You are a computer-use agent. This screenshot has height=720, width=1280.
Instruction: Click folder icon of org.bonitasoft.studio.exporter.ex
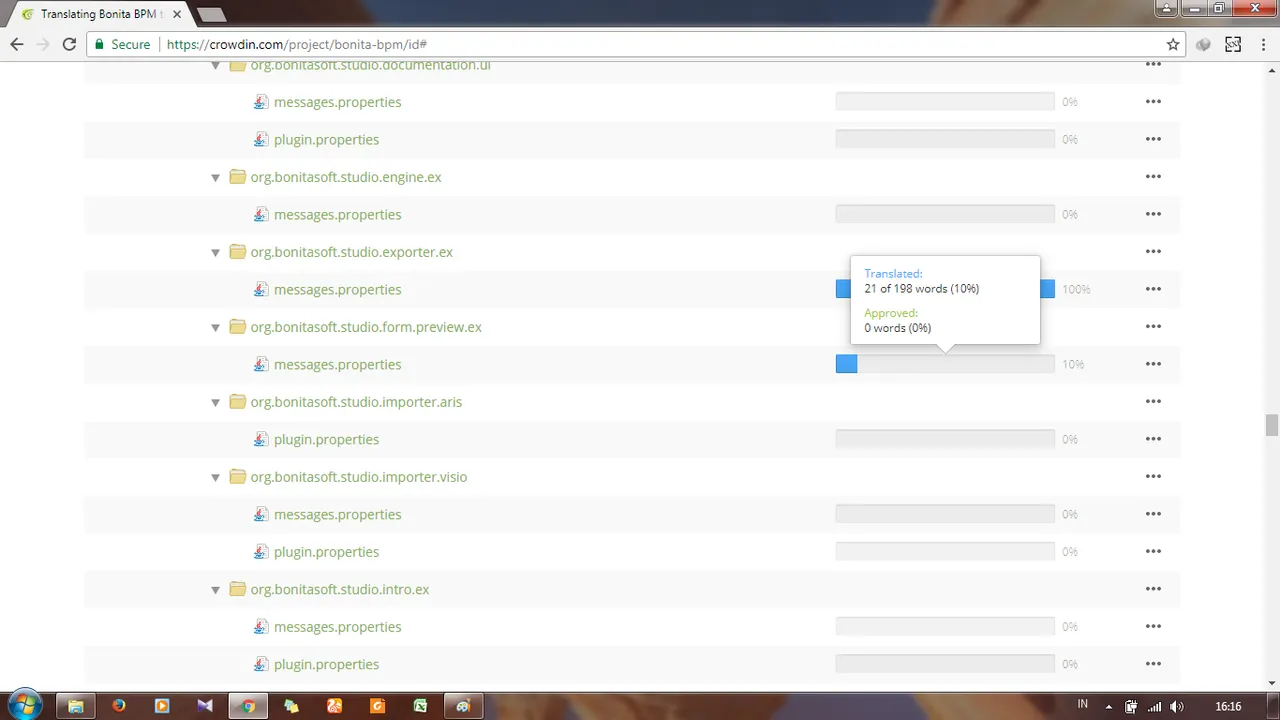[237, 252]
